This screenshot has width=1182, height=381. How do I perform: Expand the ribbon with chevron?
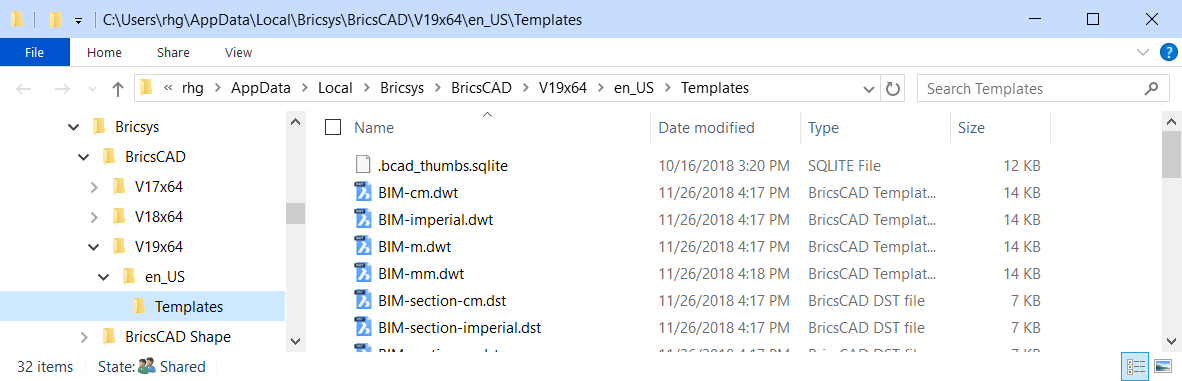point(1142,52)
